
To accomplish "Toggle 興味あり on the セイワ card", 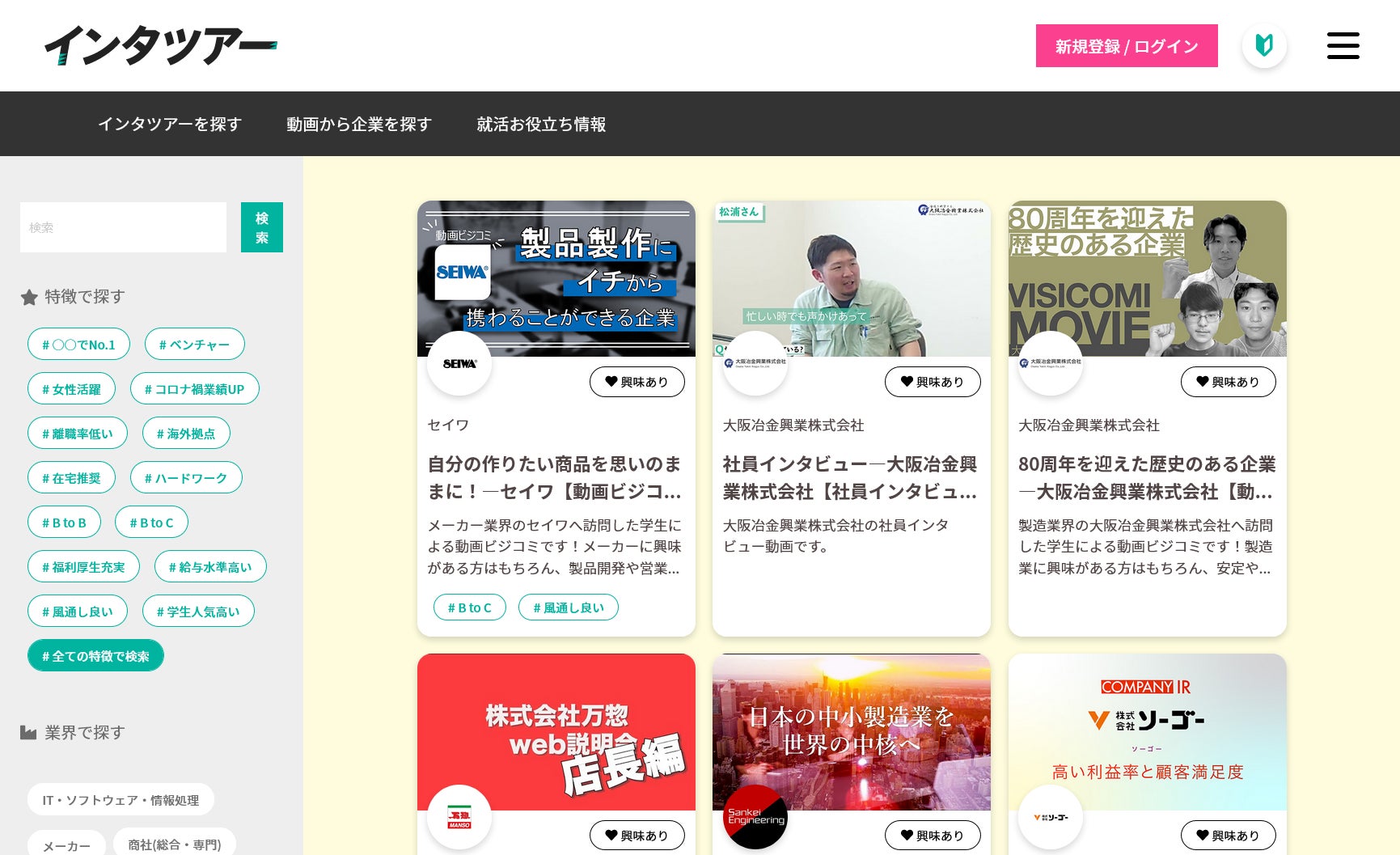I will (x=637, y=382).
